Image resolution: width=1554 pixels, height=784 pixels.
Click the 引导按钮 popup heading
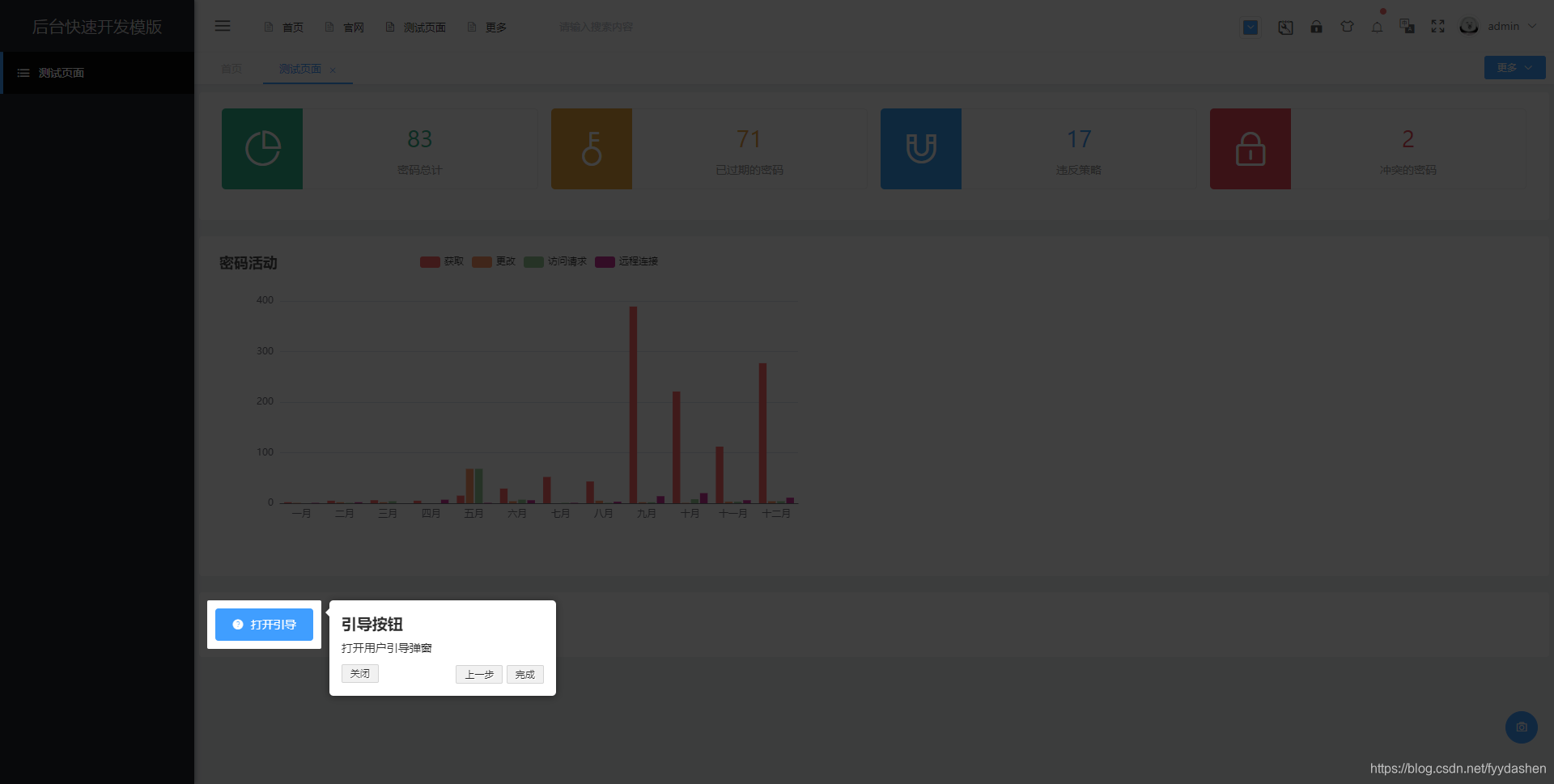pos(372,625)
